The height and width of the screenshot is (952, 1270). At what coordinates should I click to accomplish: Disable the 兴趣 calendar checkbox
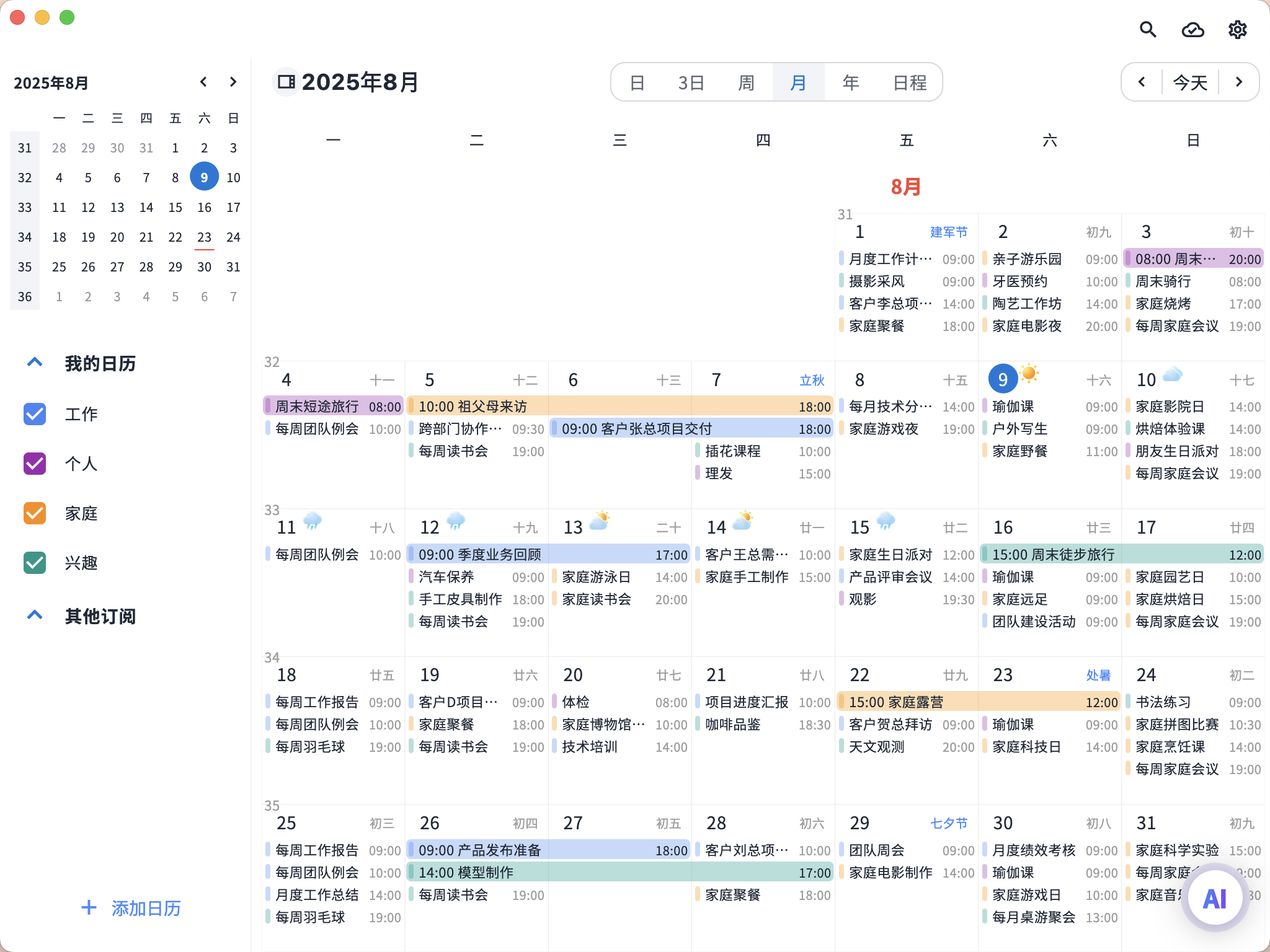[x=35, y=563]
